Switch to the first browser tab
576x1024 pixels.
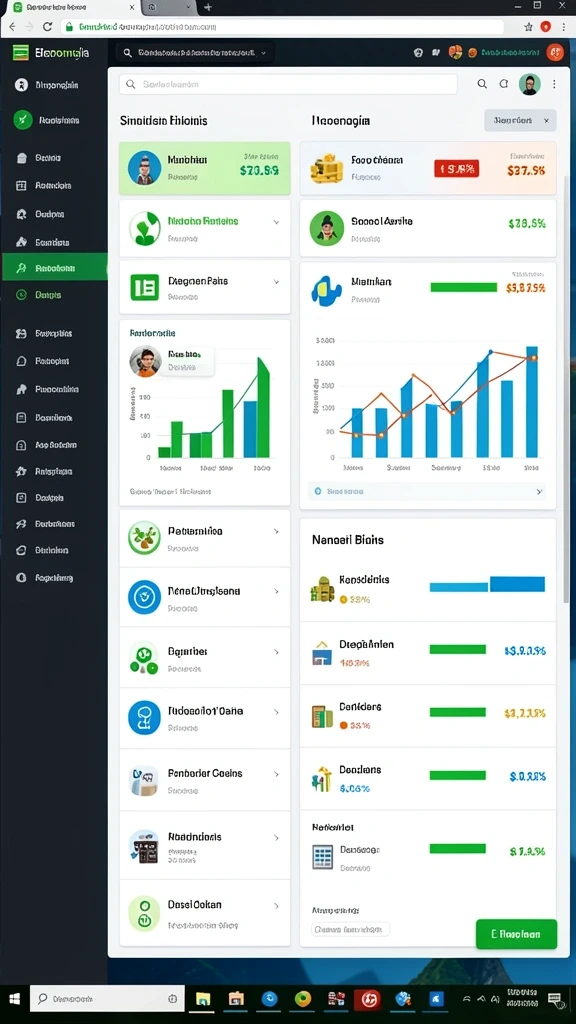(71, 7)
